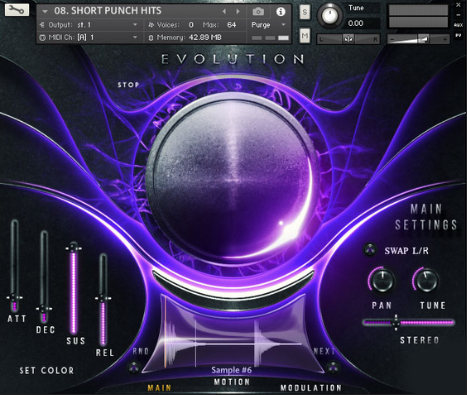
Task: Switch to the MOTION tab
Action: coord(232,382)
